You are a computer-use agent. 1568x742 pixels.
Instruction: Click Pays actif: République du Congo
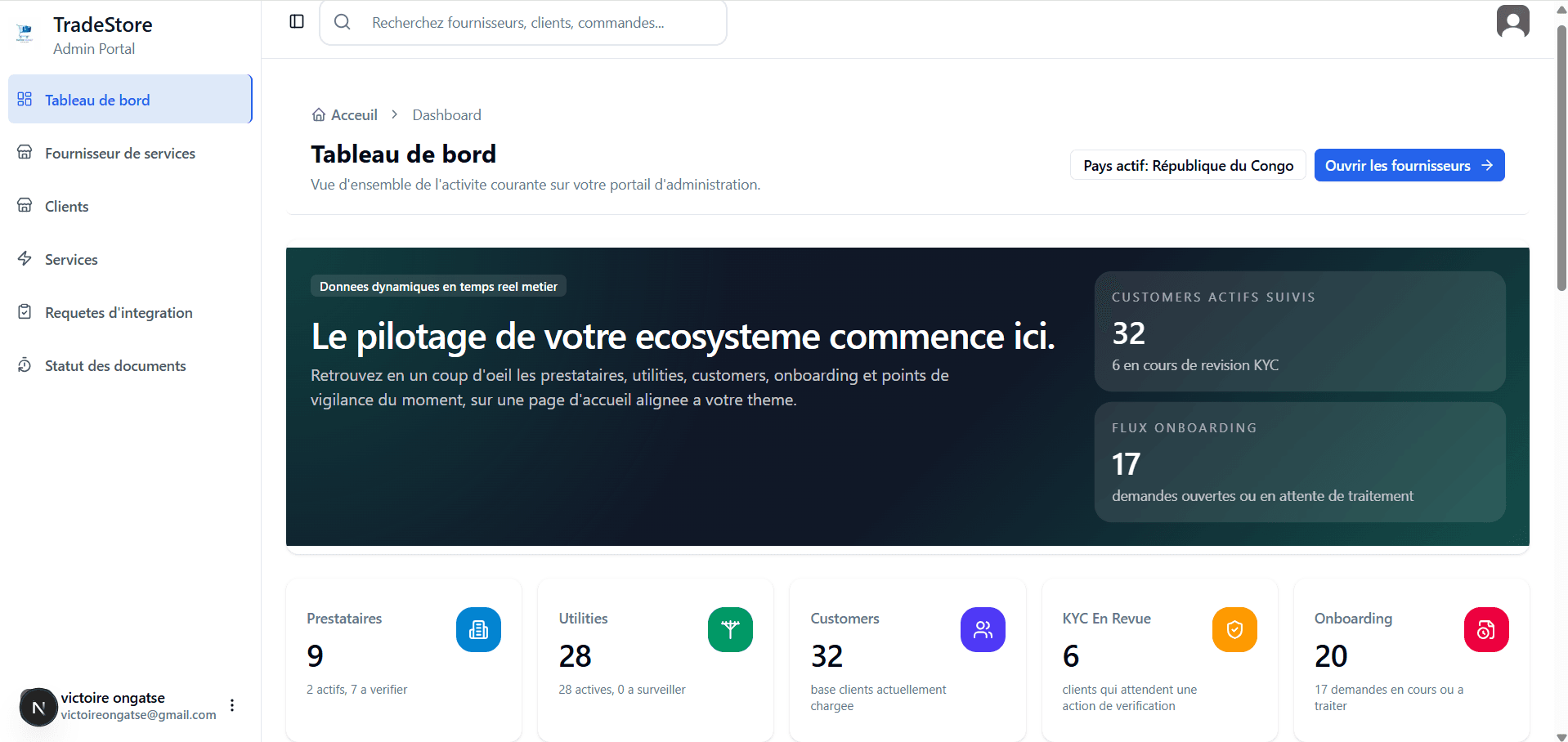1188,165
